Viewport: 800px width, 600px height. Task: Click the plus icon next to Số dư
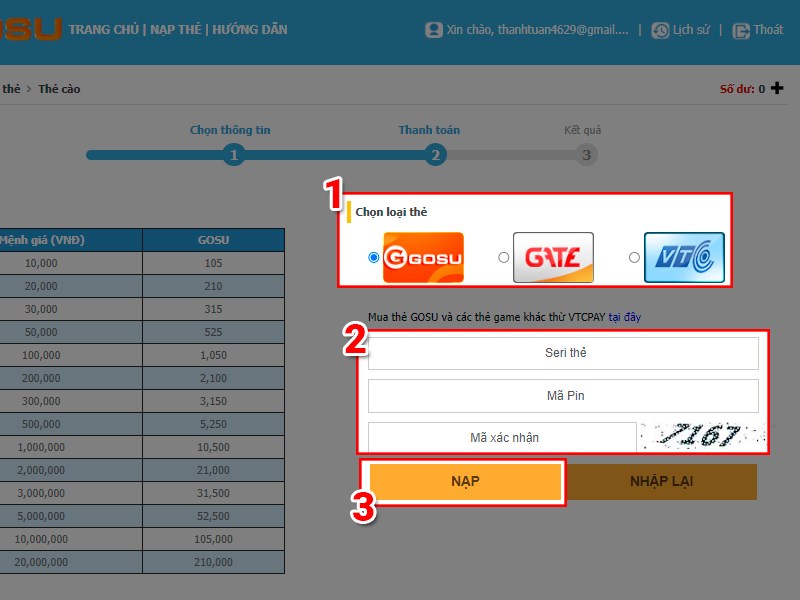[777, 88]
